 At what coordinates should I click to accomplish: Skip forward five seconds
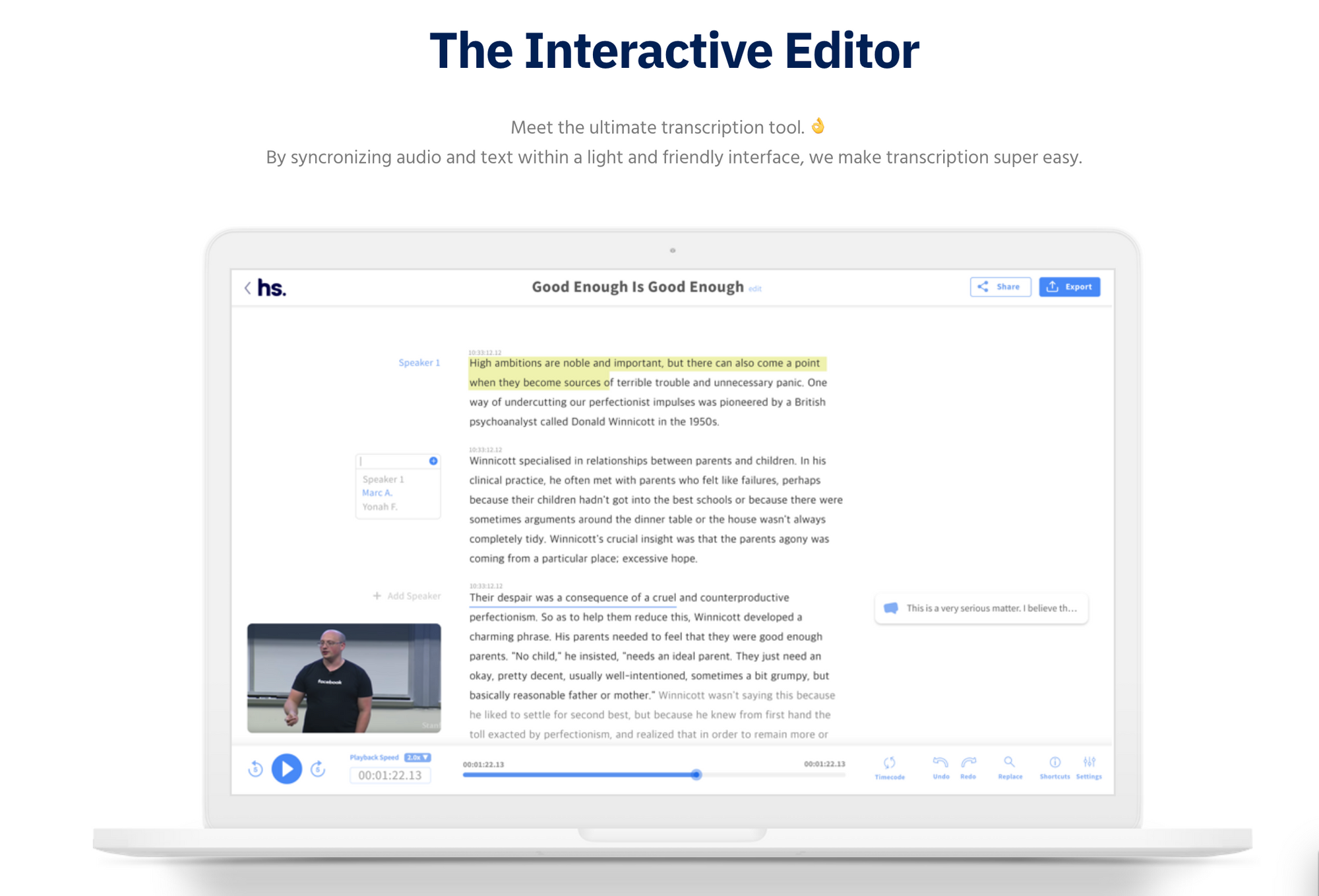(x=318, y=769)
